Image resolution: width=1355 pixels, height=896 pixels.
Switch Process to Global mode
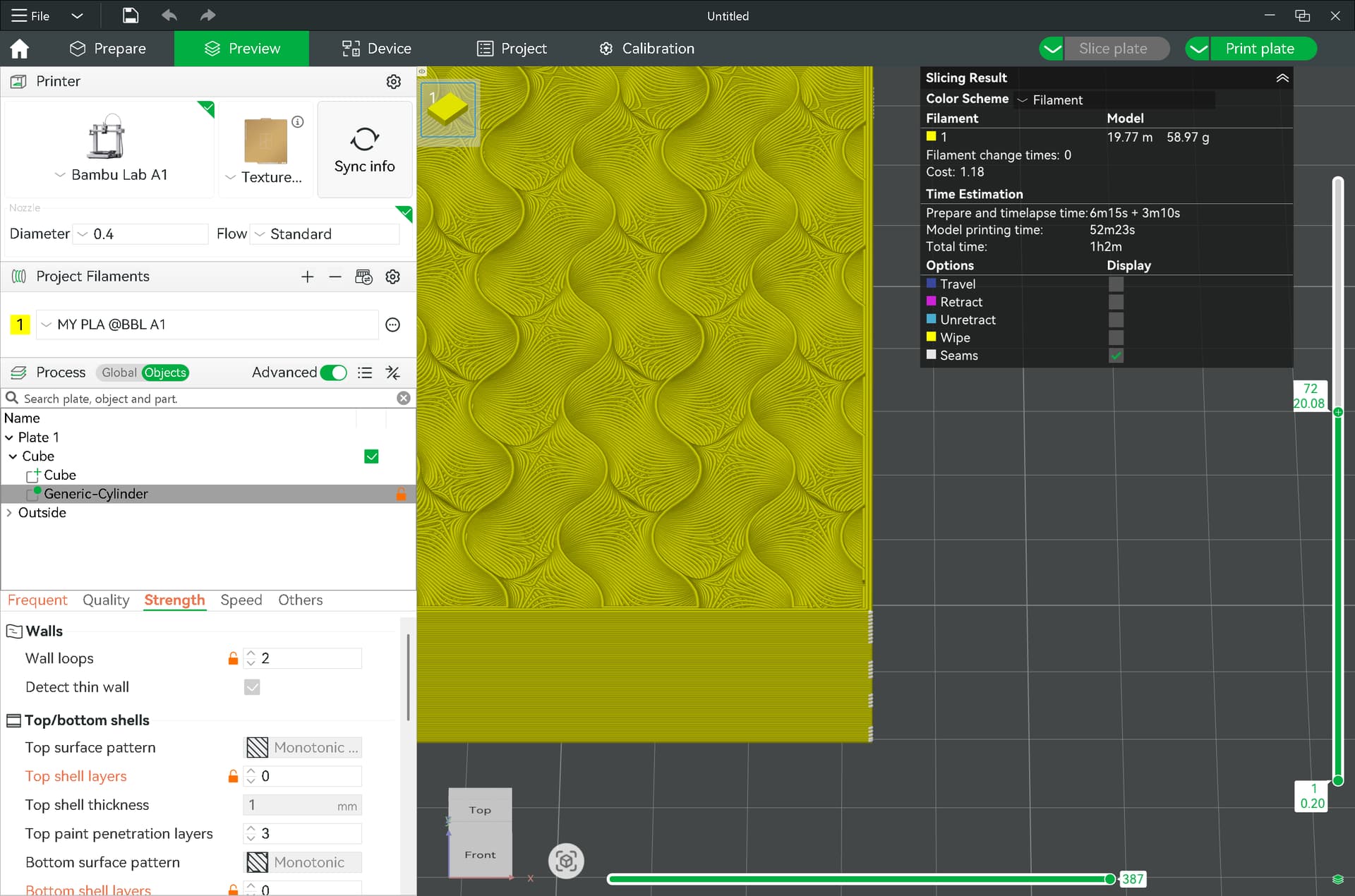(119, 373)
